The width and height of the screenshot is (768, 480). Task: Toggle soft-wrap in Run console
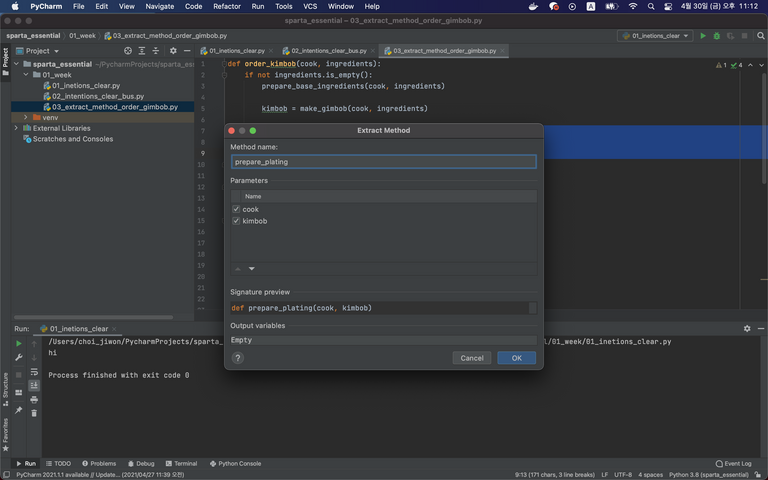[34, 372]
